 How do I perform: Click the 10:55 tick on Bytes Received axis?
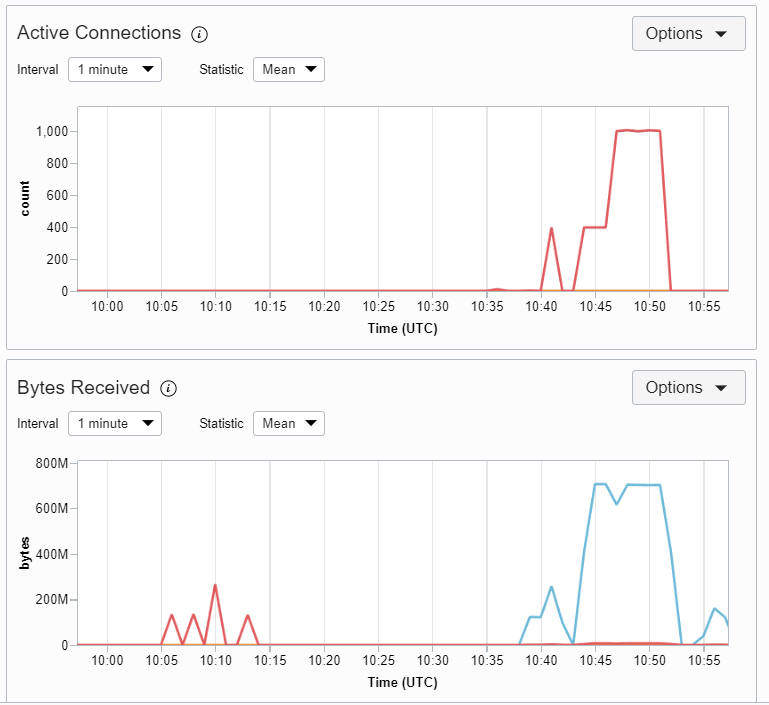click(x=704, y=660)
